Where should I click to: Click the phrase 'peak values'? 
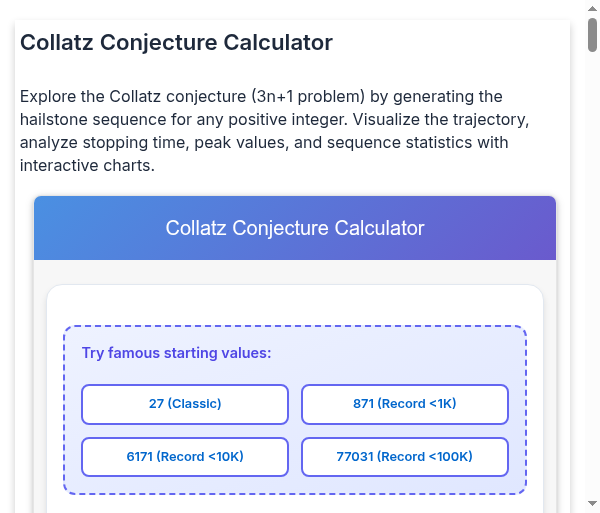point(240,143)
